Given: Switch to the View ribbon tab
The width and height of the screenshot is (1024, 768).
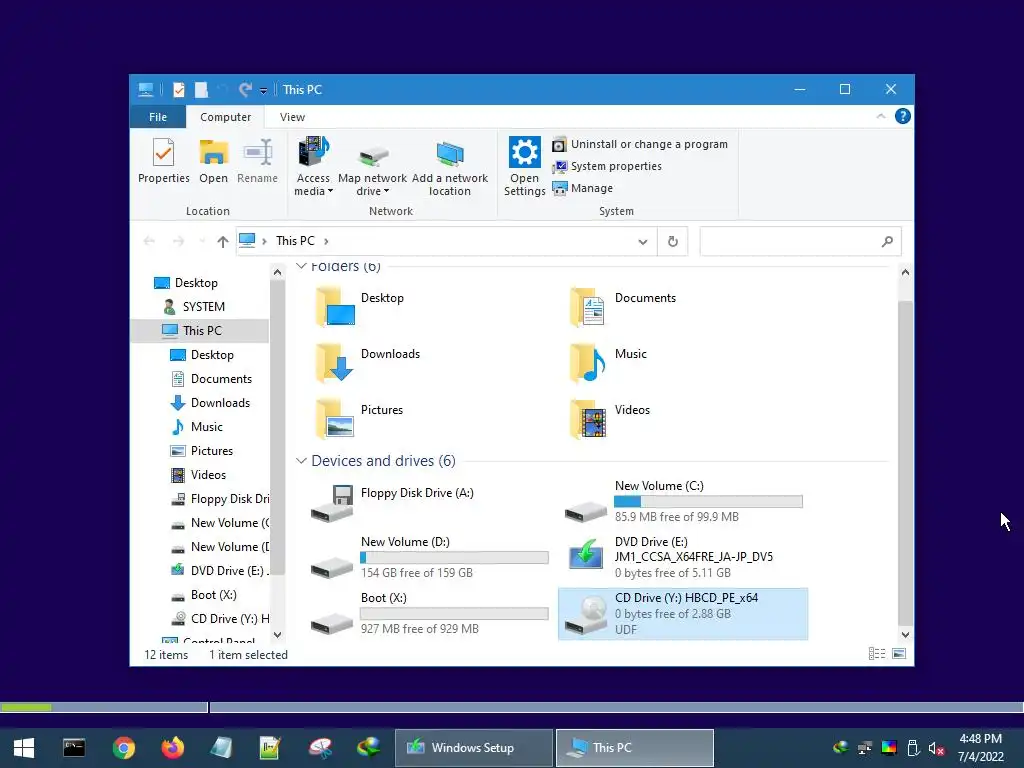Looking at the screenshot, I should 292,117.
